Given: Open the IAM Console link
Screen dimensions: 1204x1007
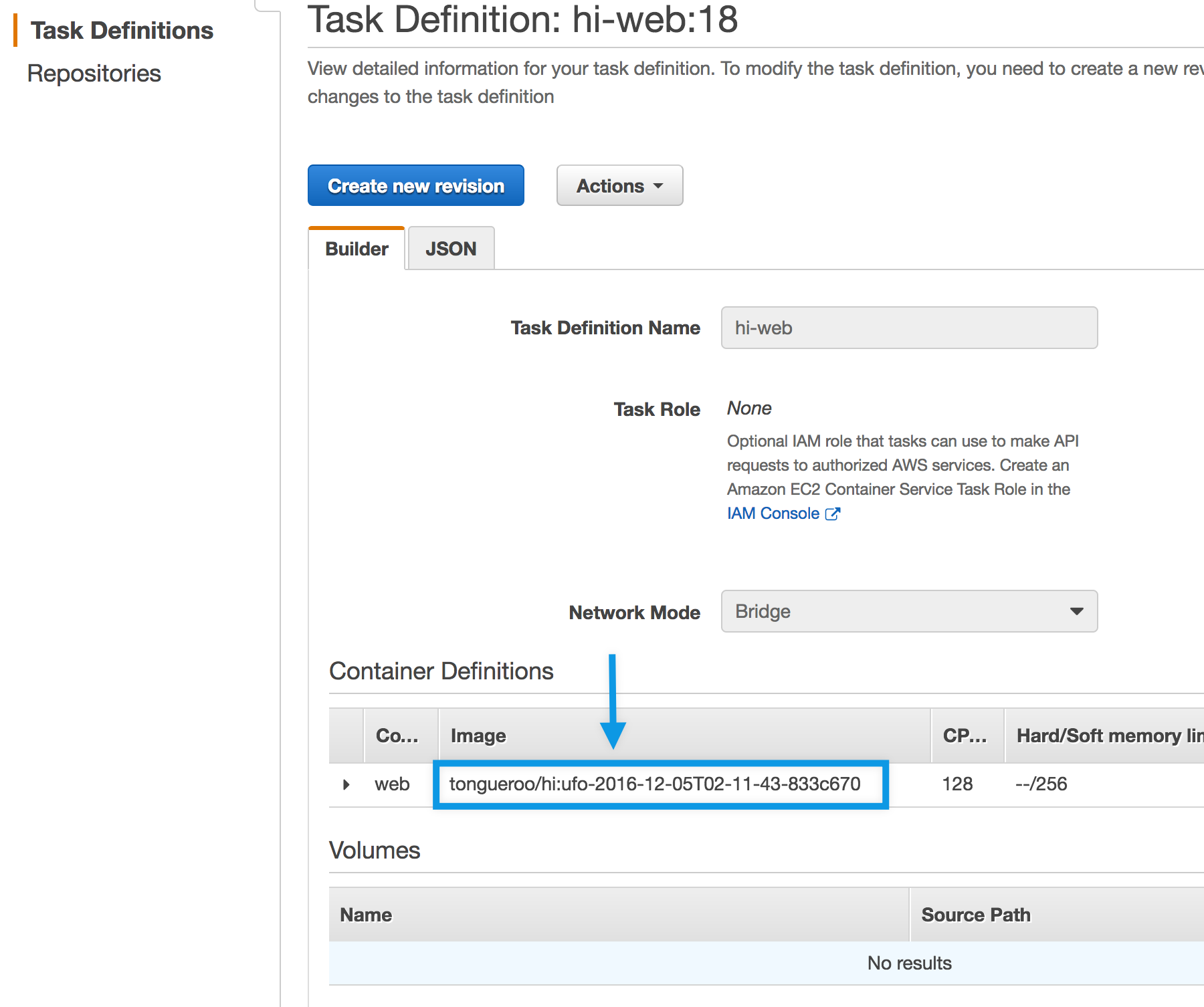Looking at the screenshot, I should click(773, 514).
